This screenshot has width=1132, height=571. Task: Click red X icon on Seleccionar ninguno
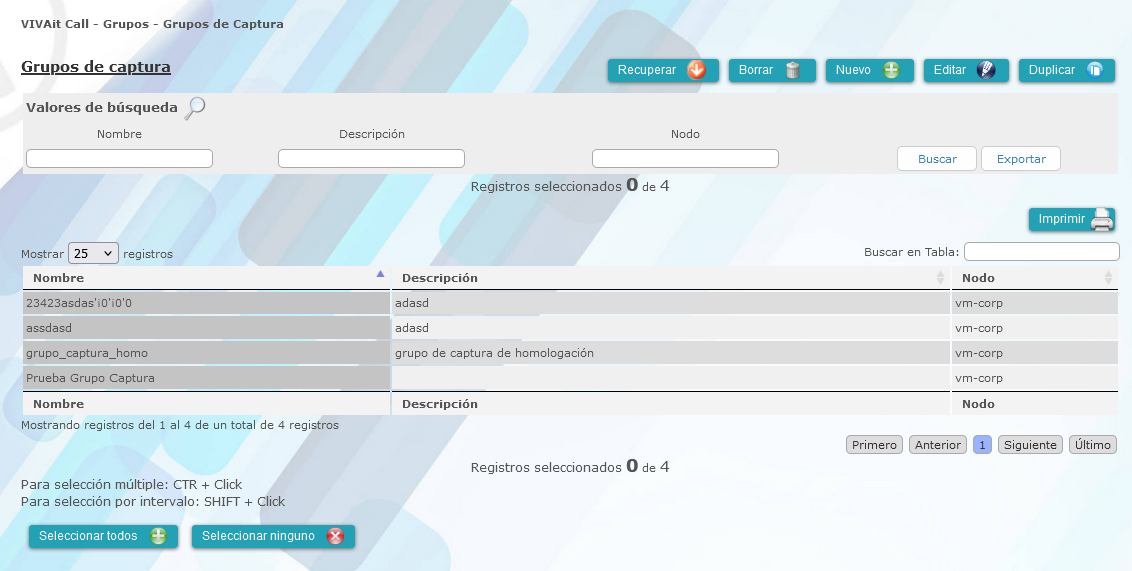[336, 536]
